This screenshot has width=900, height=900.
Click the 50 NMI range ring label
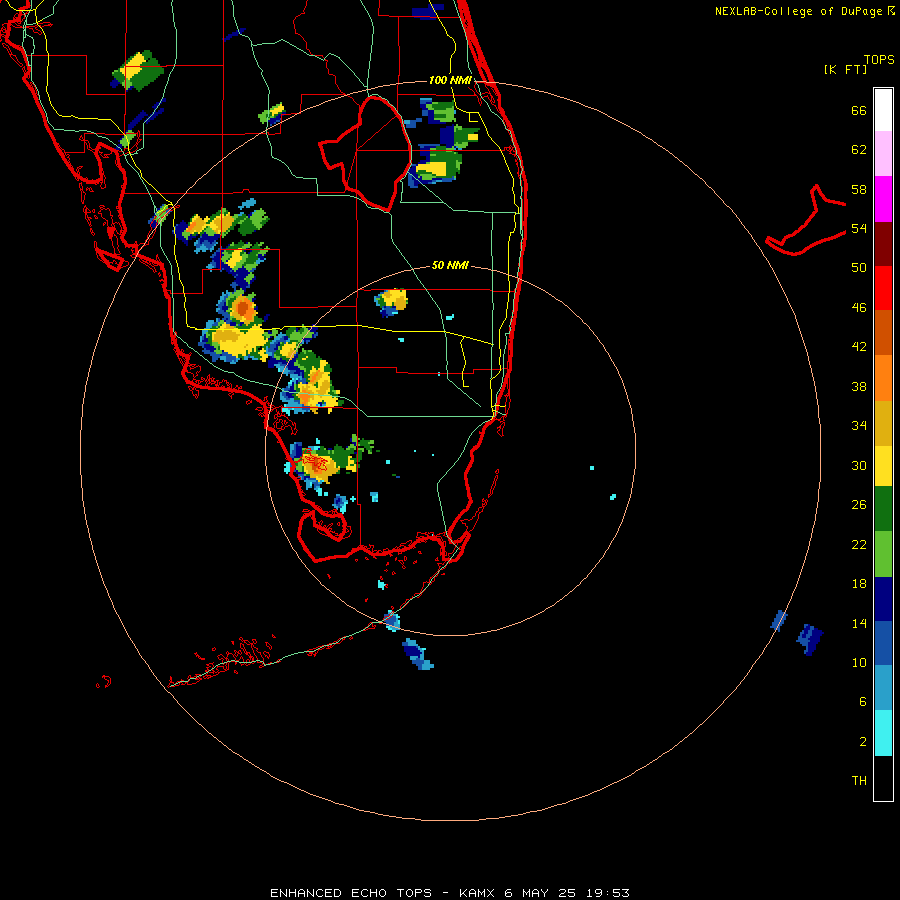pyautogui.click(x=450, y=265)
